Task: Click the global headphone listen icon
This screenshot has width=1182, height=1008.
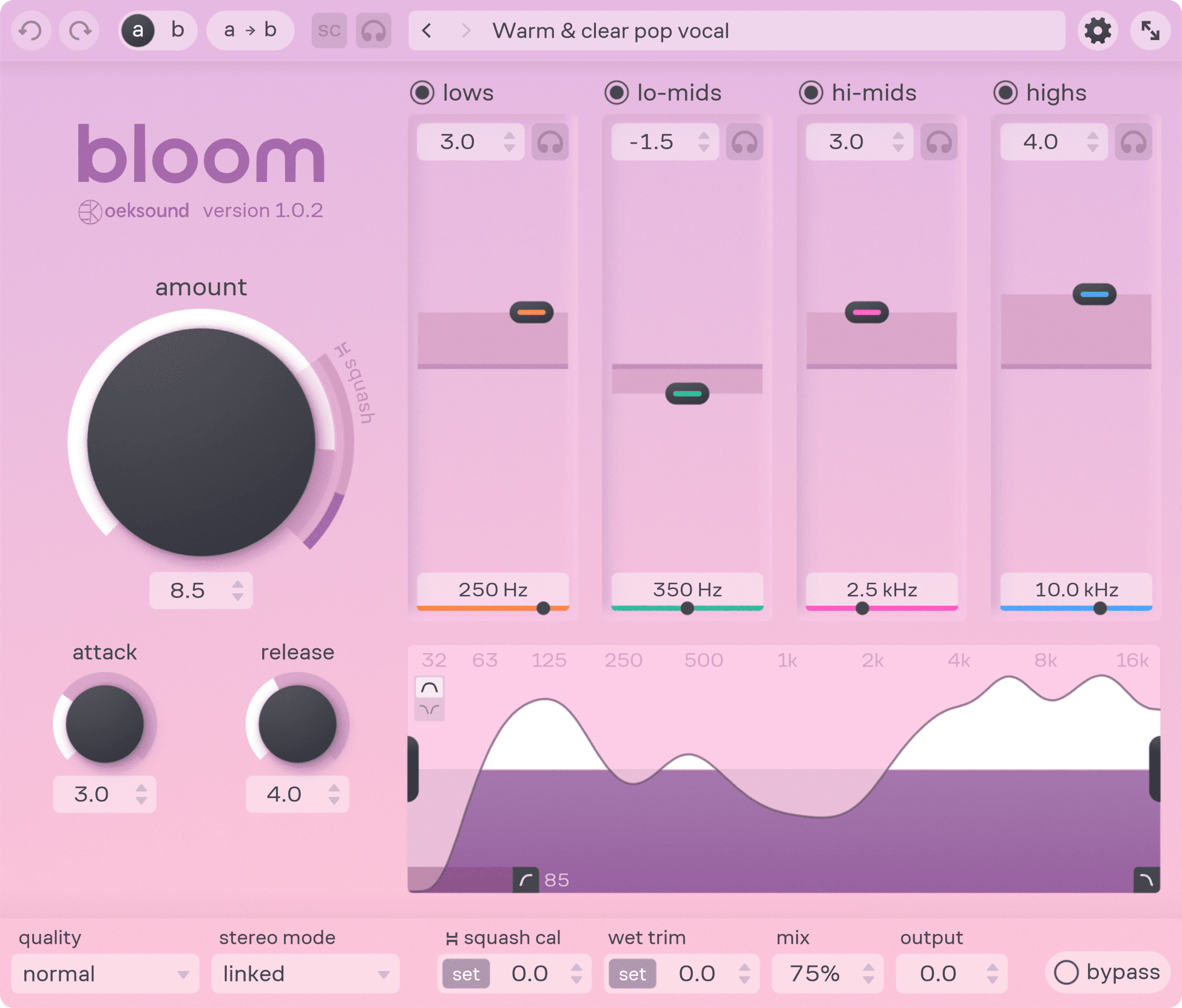Action: tap(373, 30)
